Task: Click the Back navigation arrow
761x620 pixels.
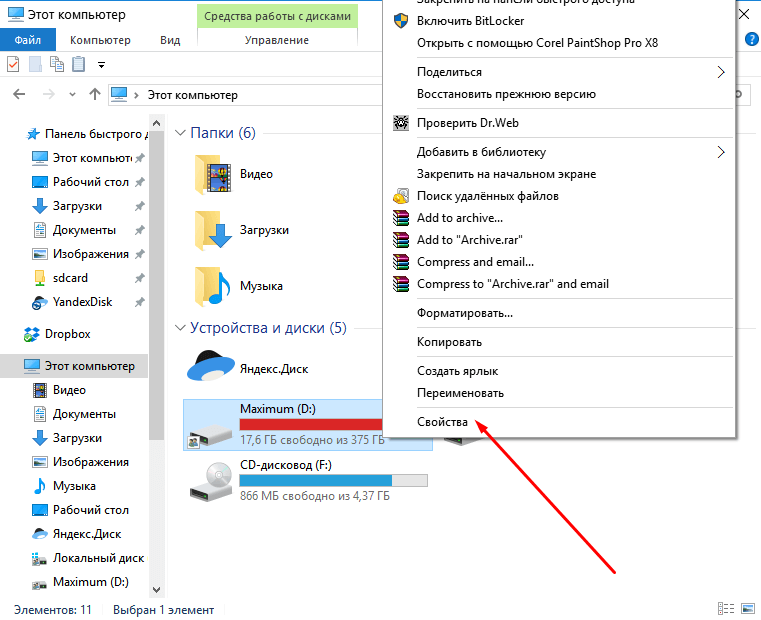Action: pyautogui.click(x=19, y=94)
